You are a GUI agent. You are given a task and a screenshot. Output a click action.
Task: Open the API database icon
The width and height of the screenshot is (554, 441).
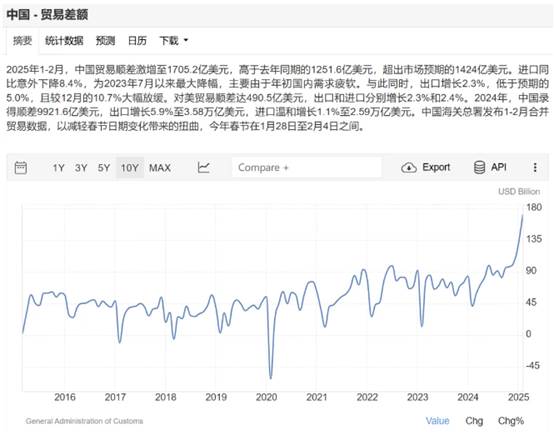point(479,167)
